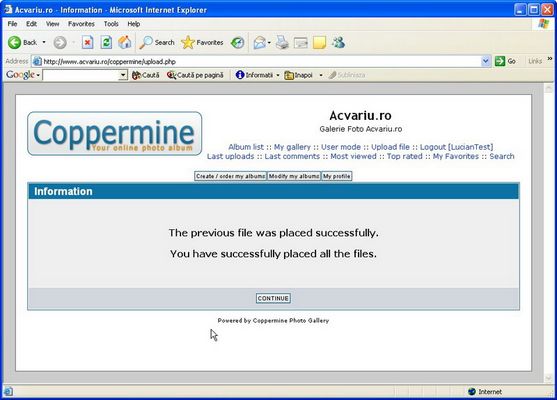557x400 pixels.
Task: Click Modify my albums button
Action: [x=294, y=176]
